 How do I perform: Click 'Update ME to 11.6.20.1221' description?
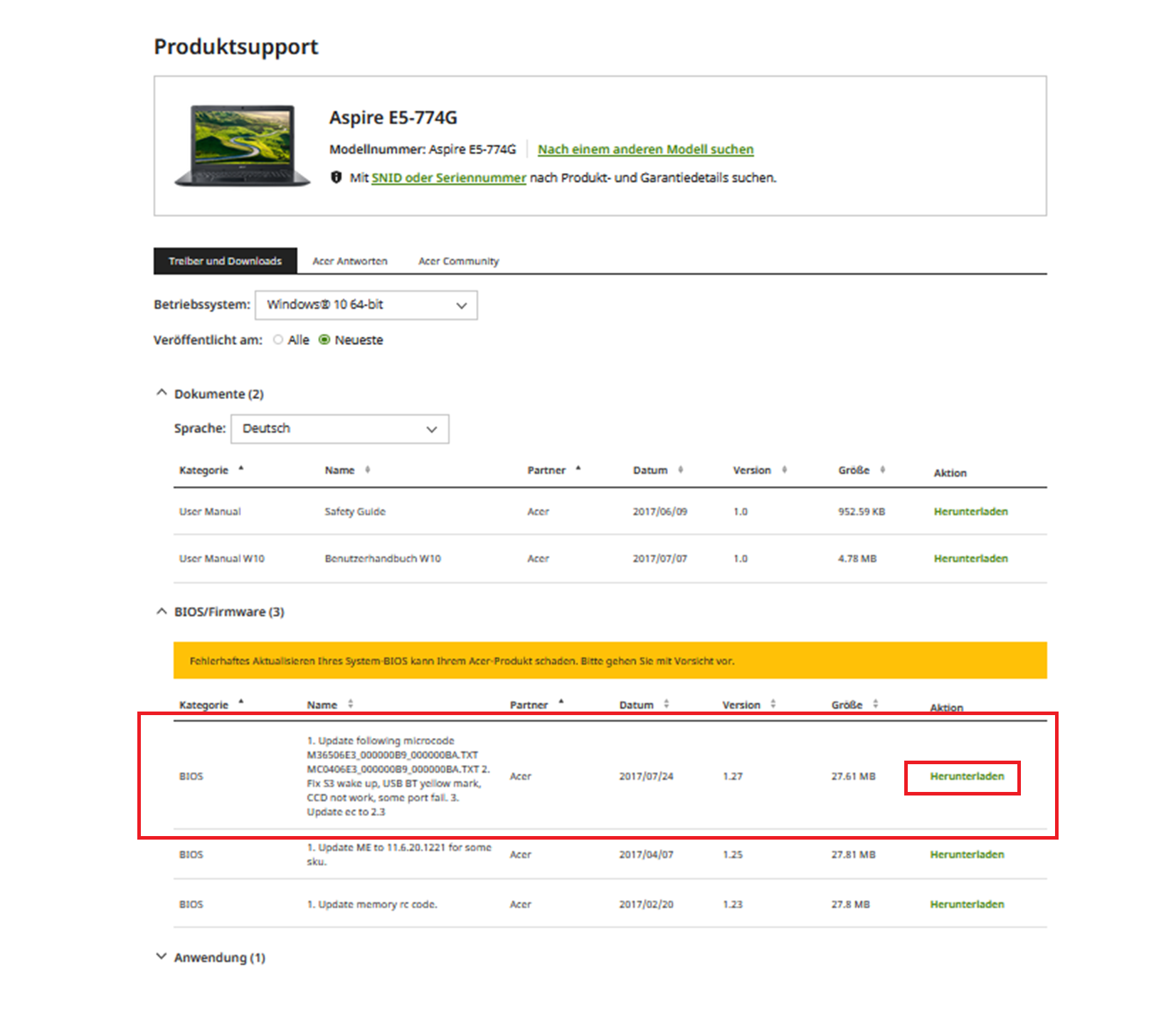click(x=399, y=855)
